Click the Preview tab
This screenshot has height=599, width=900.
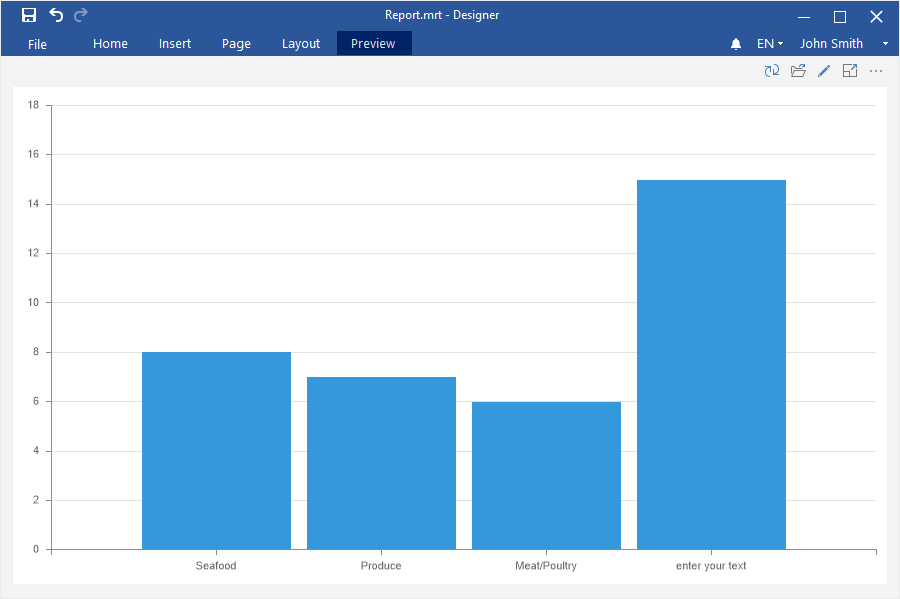tap(373, 44)
